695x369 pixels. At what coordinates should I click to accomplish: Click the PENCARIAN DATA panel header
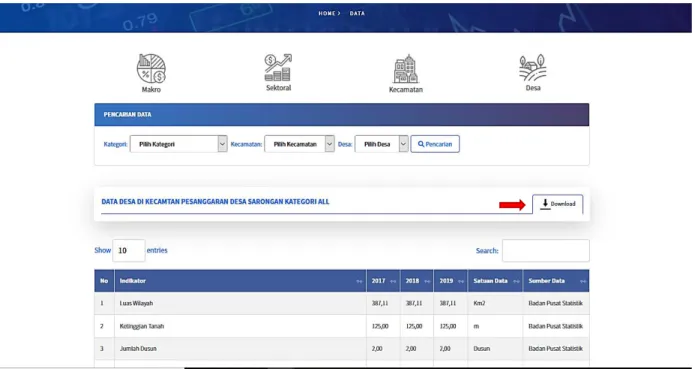click(342, 114)
